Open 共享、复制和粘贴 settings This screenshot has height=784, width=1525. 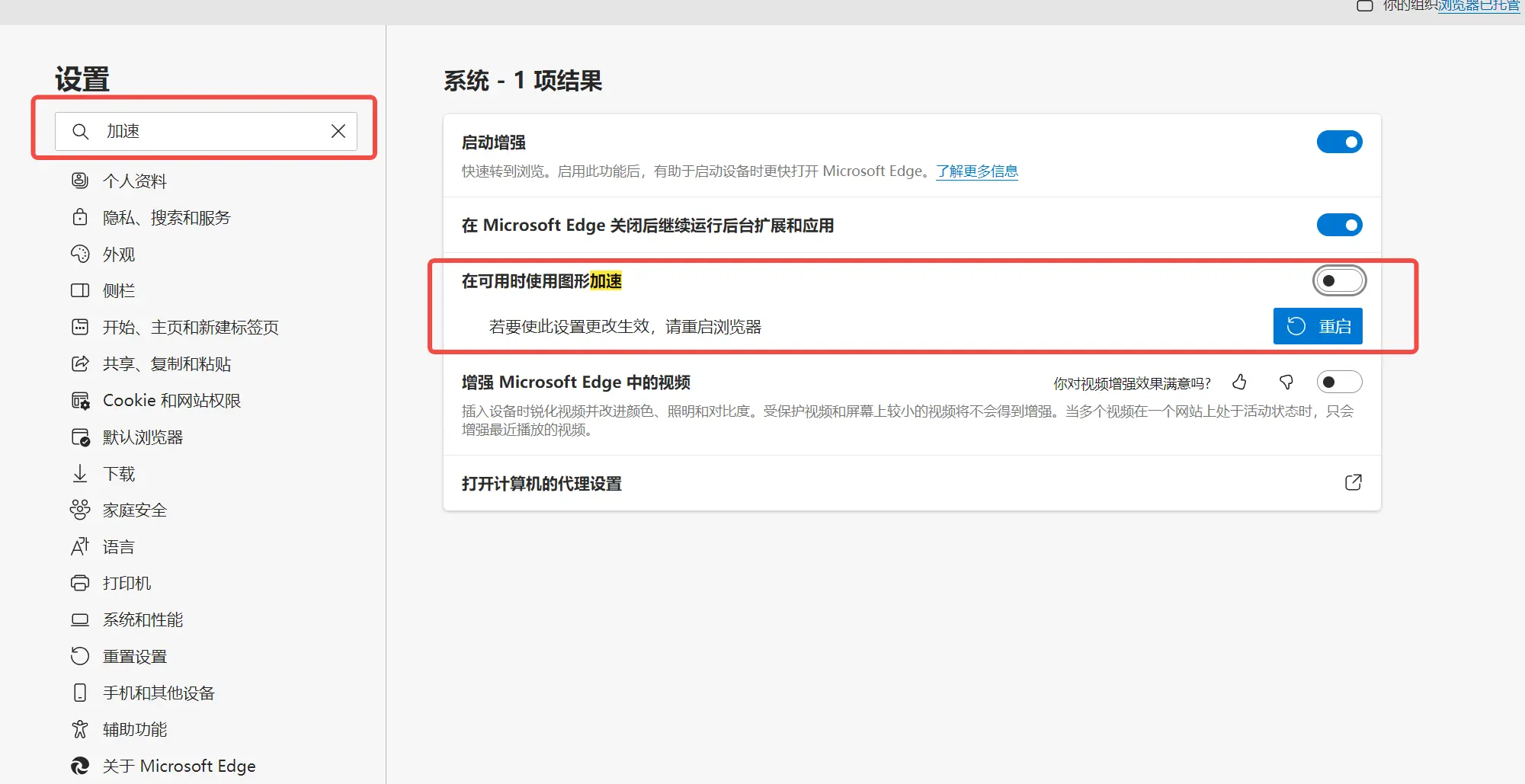coord(167,364)
